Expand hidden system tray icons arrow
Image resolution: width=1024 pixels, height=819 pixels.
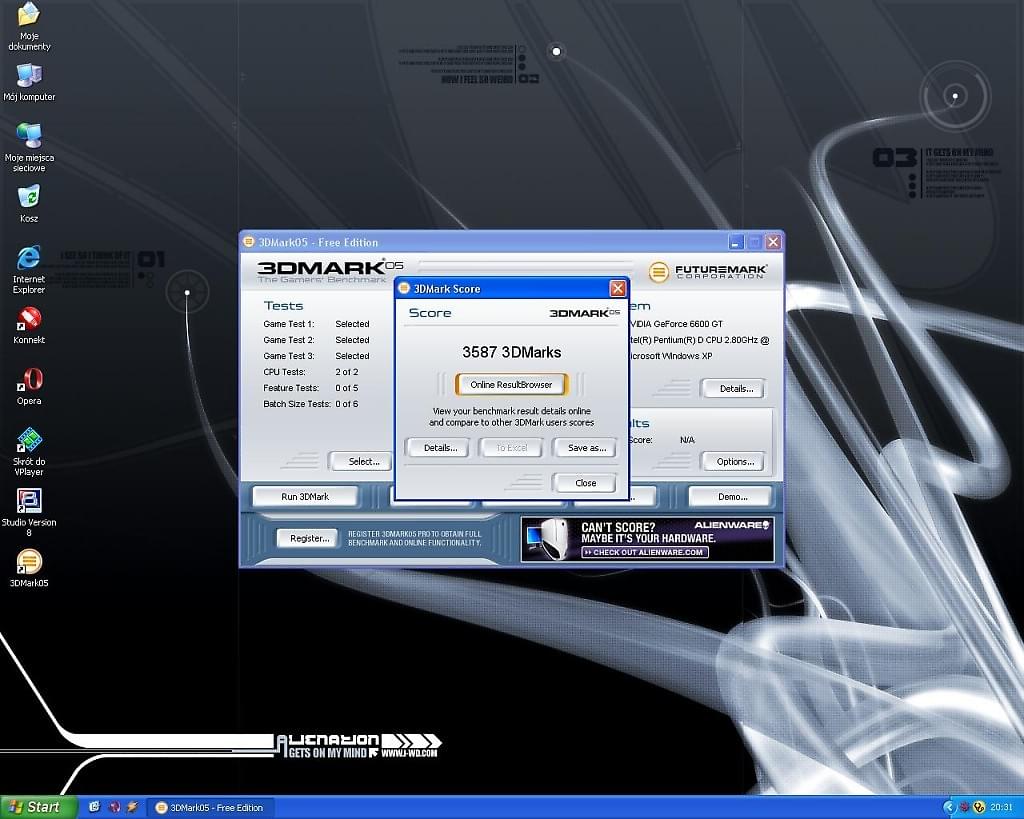[950, 807]
